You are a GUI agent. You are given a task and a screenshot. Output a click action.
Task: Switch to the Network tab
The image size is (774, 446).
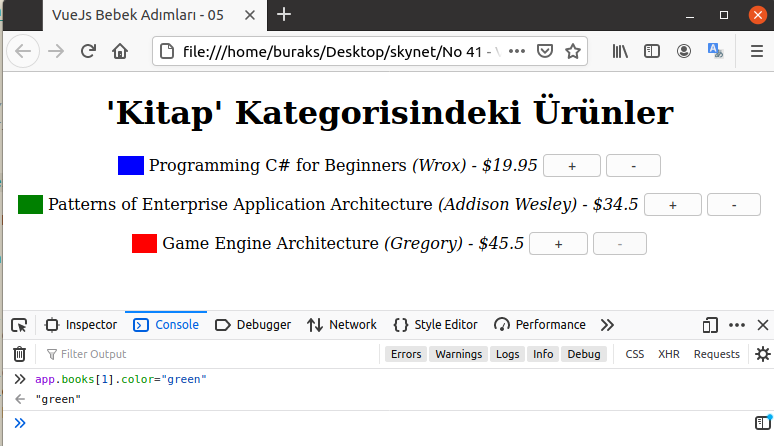(x=342, y=325)
